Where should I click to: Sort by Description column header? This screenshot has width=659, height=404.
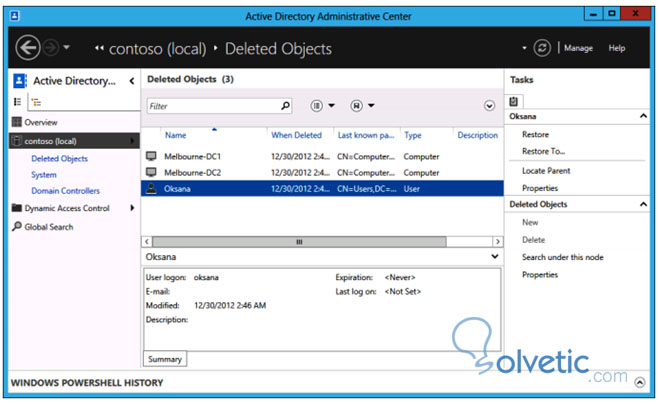pos(477,135)
